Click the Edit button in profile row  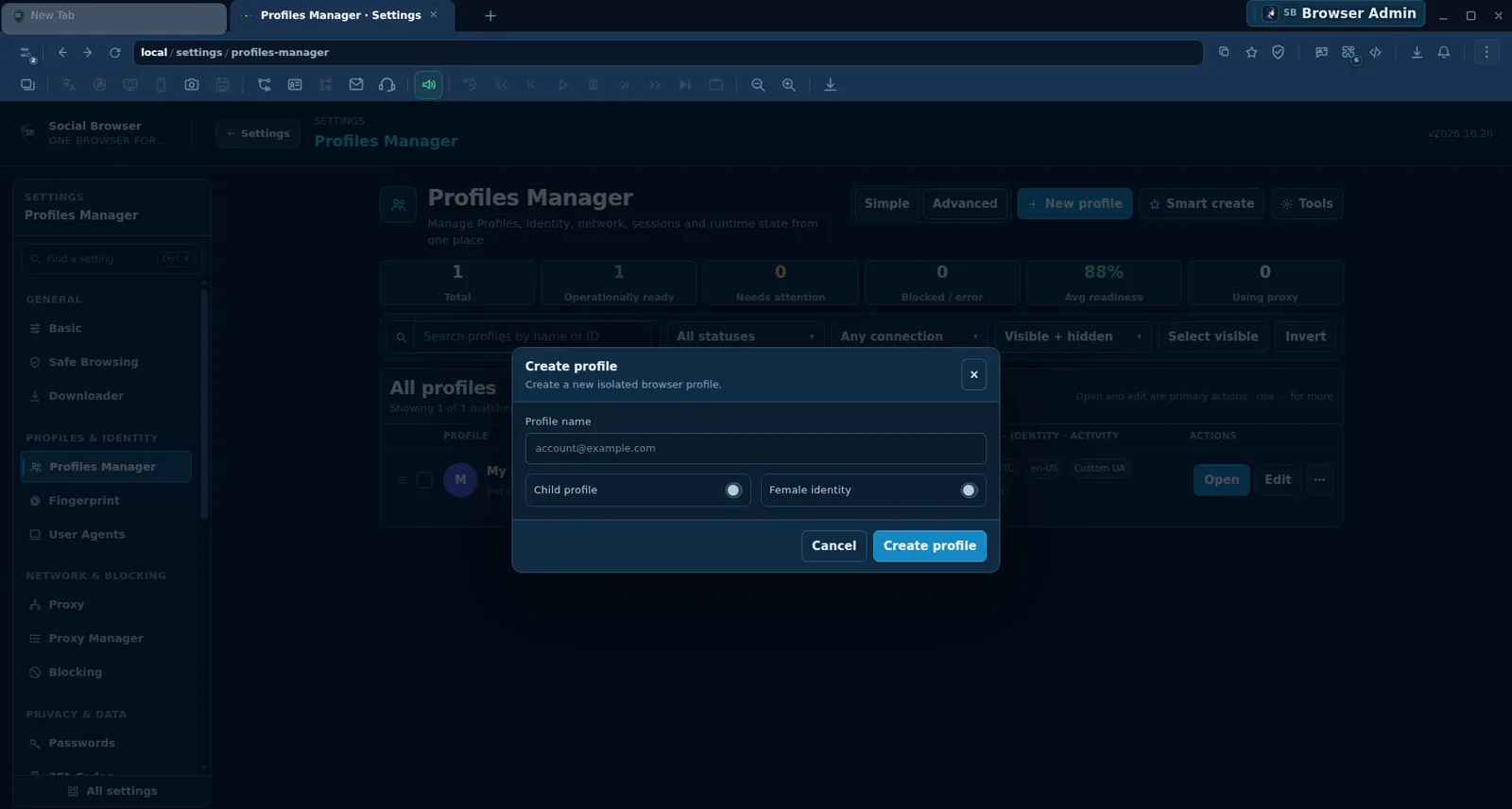click(1278, 480)
